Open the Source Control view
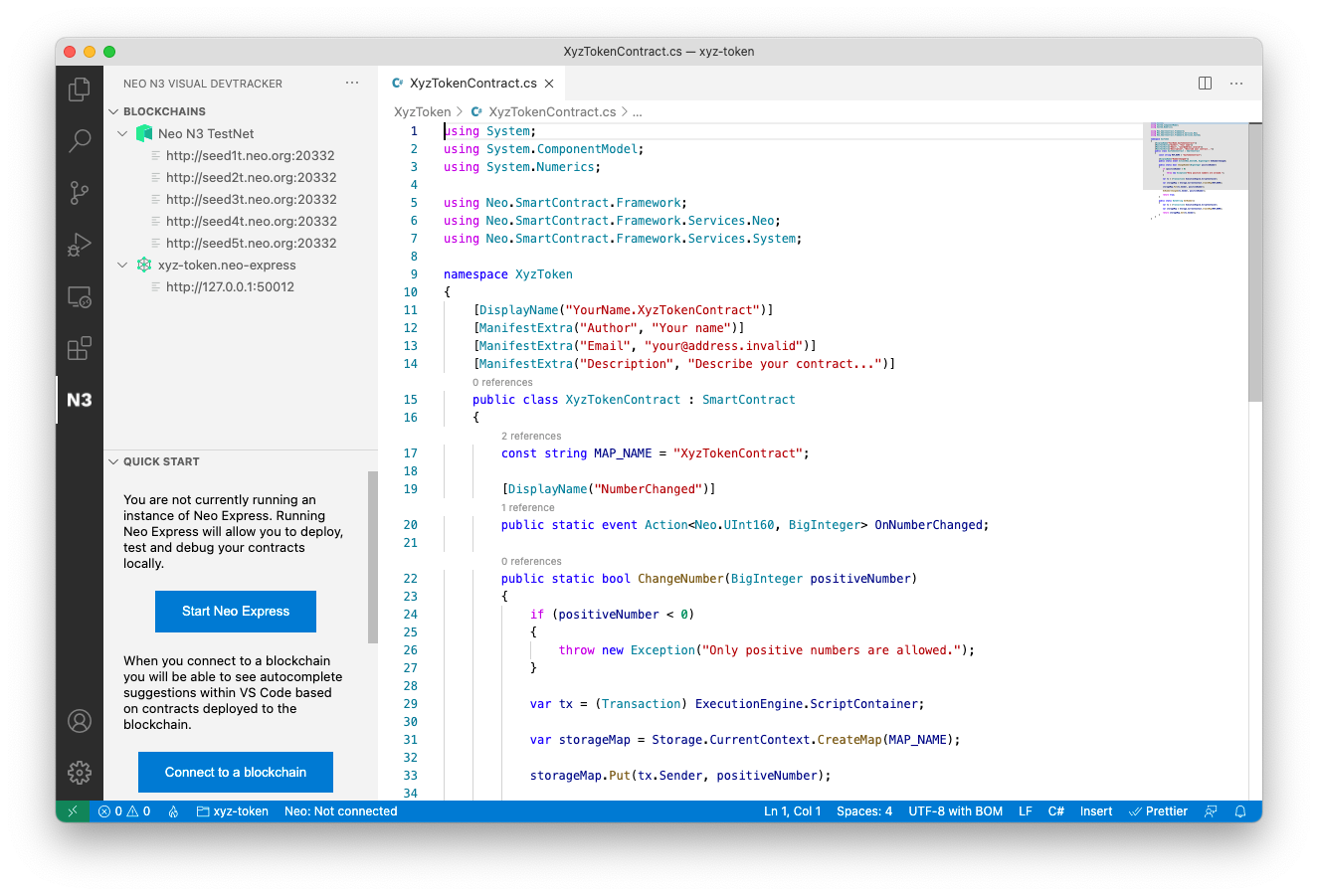Screen dimensions: 1318x896 pyautogui.click(x=80, y=193)
